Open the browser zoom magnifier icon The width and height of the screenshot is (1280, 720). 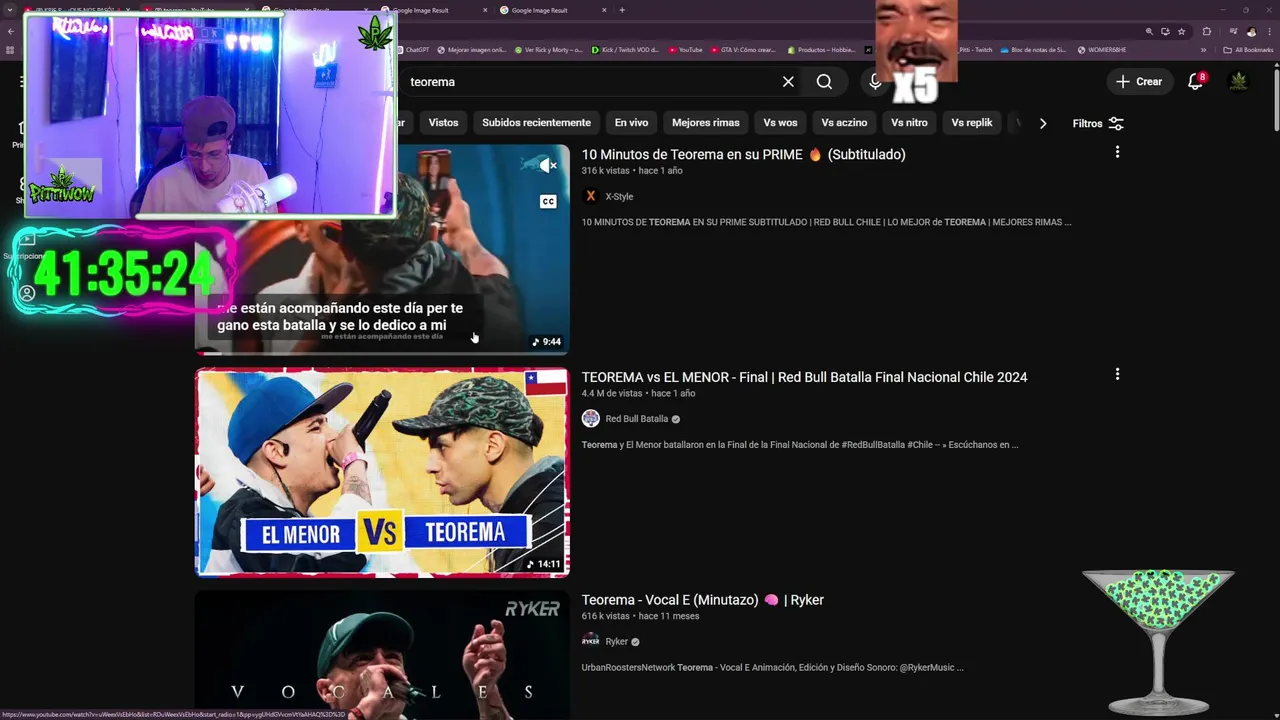[1149, 31]
